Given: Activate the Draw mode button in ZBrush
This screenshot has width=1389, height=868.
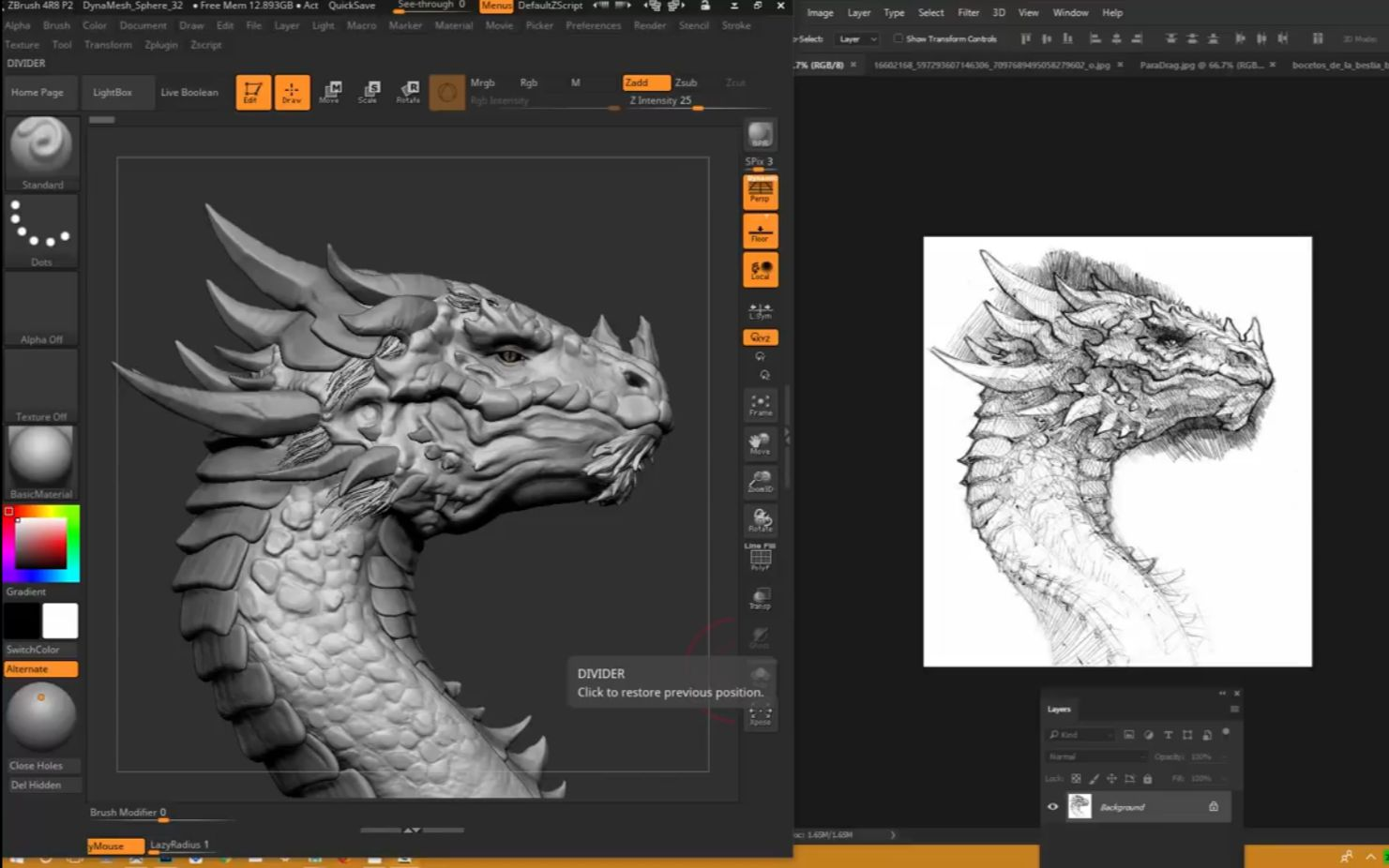Looking at the screenshot, I should pos(292,92).
